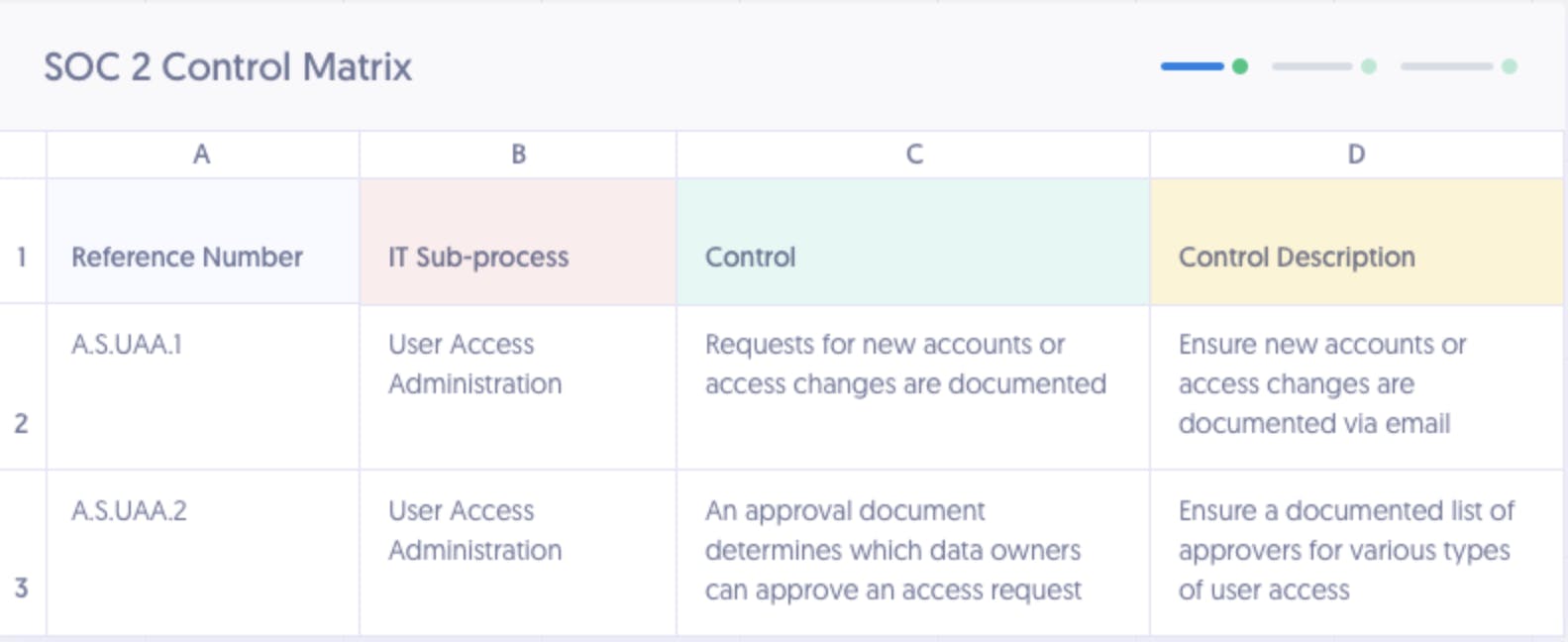Click the "IT Sub-process" header cell

coord(518,242)
